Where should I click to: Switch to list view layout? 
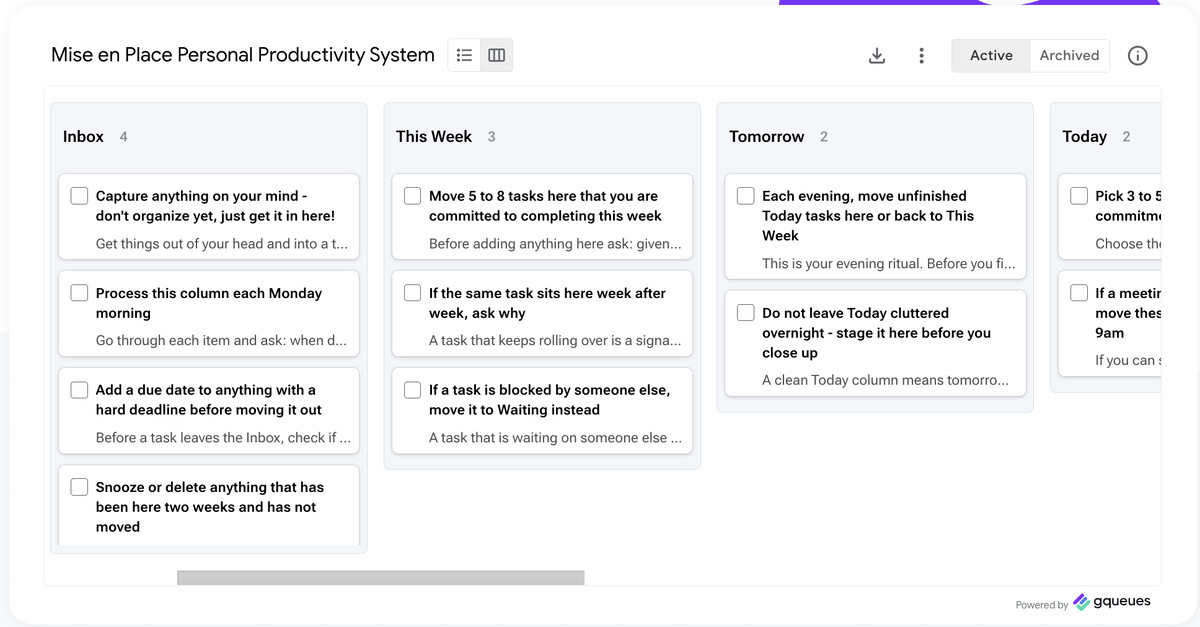pos(464,55)
